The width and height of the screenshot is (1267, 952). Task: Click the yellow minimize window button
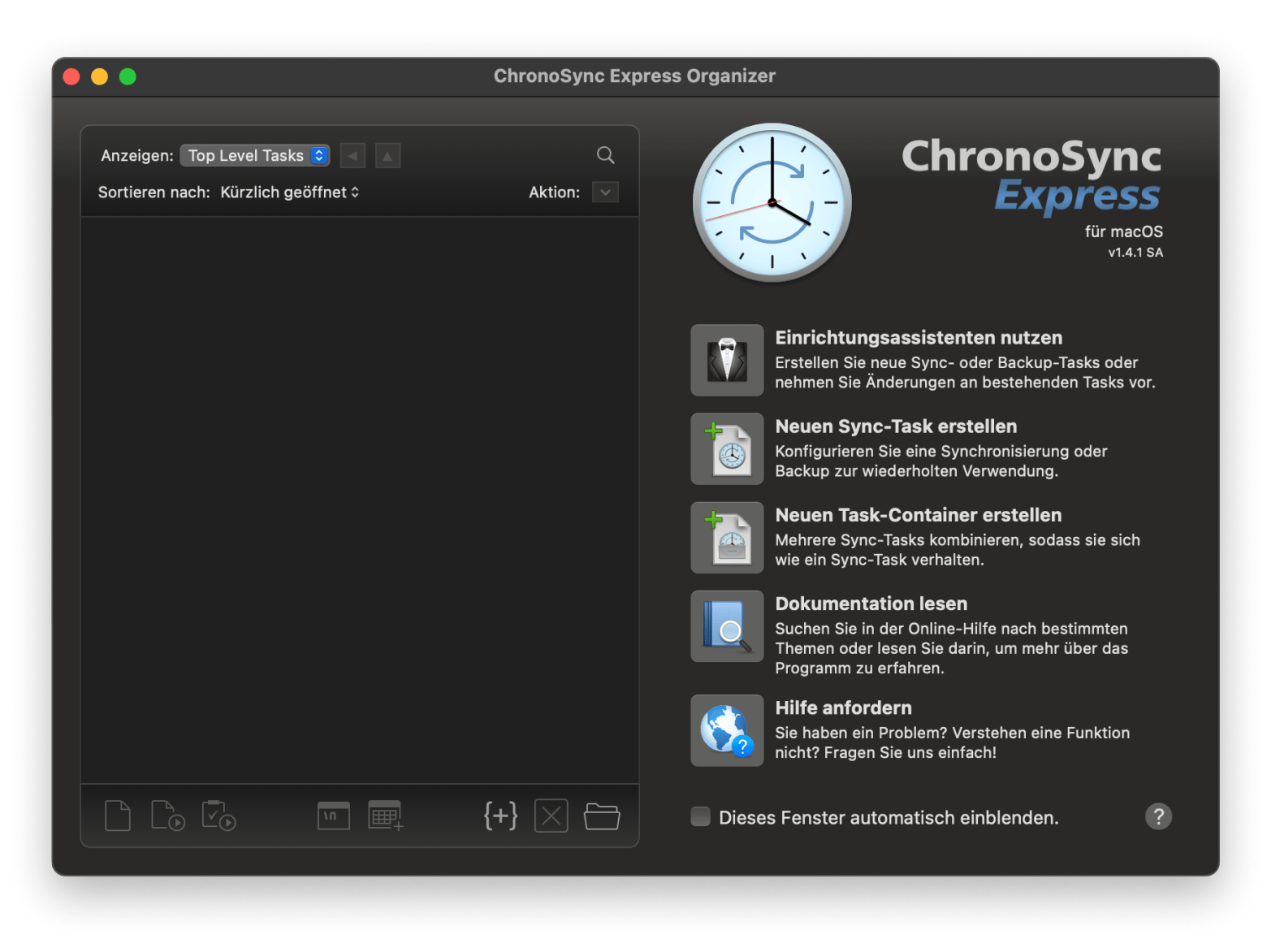point(99,76)
